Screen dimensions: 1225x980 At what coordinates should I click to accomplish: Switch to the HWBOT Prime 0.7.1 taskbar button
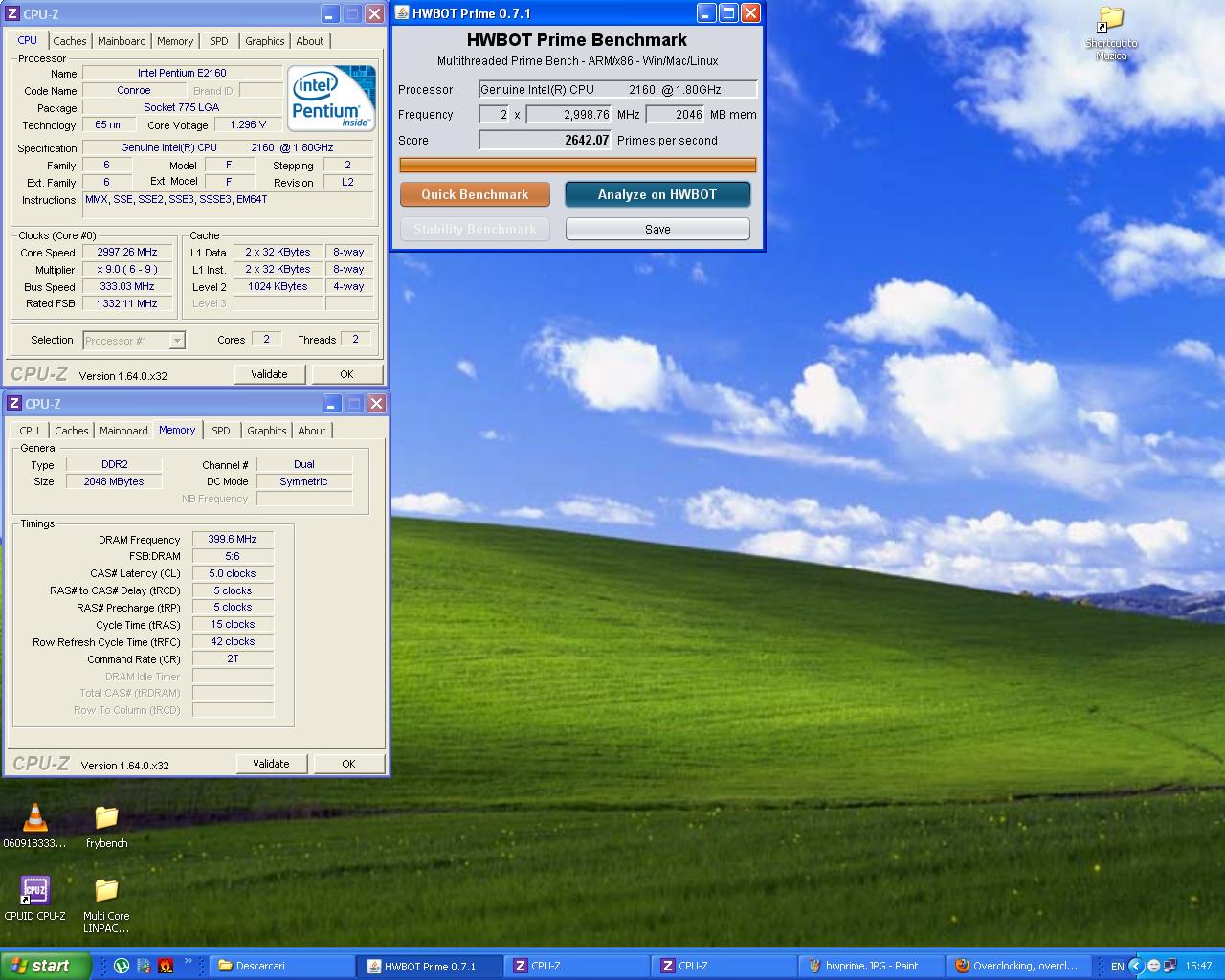tap(430, 966)
